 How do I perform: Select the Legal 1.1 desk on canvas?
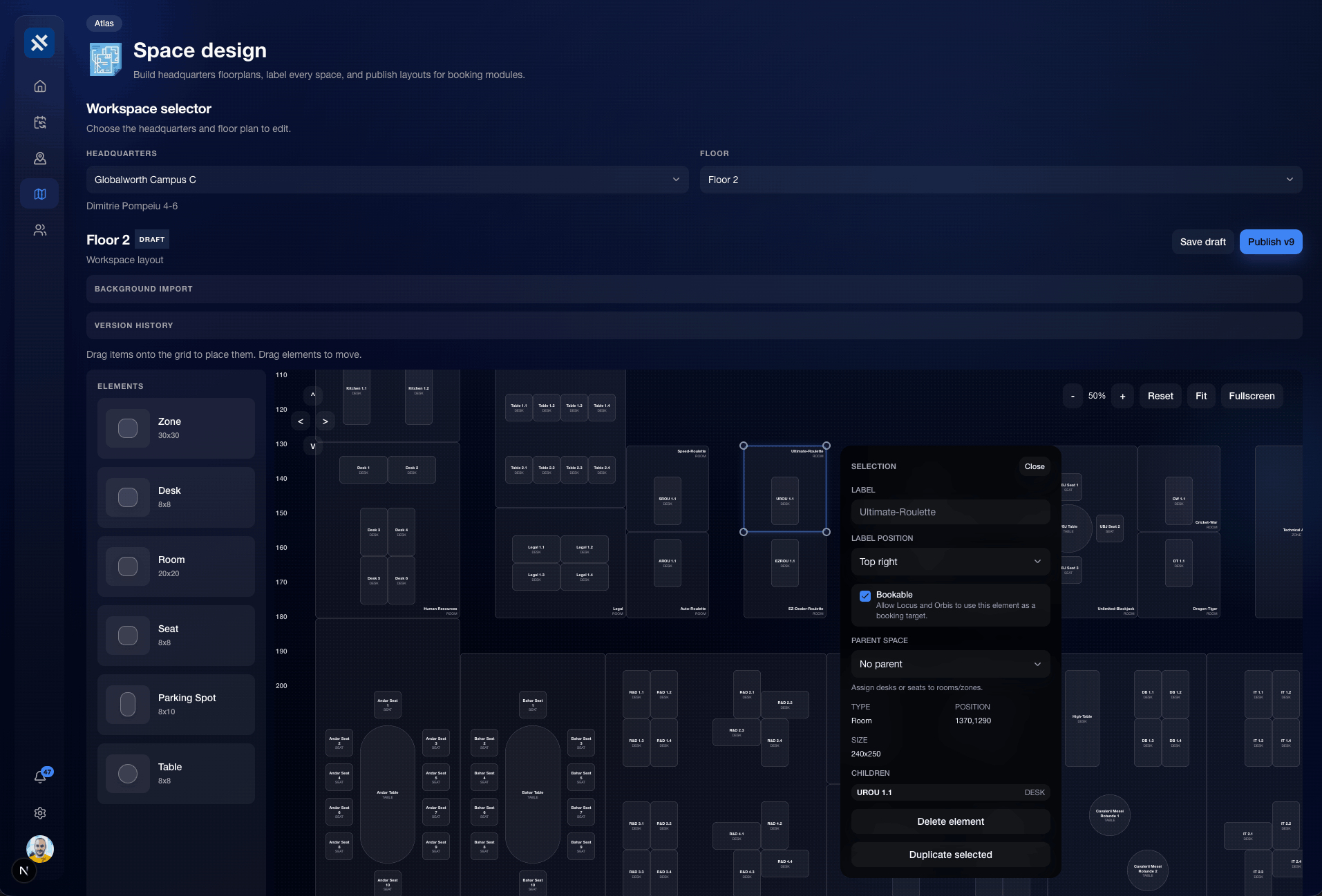coord(536,549)
